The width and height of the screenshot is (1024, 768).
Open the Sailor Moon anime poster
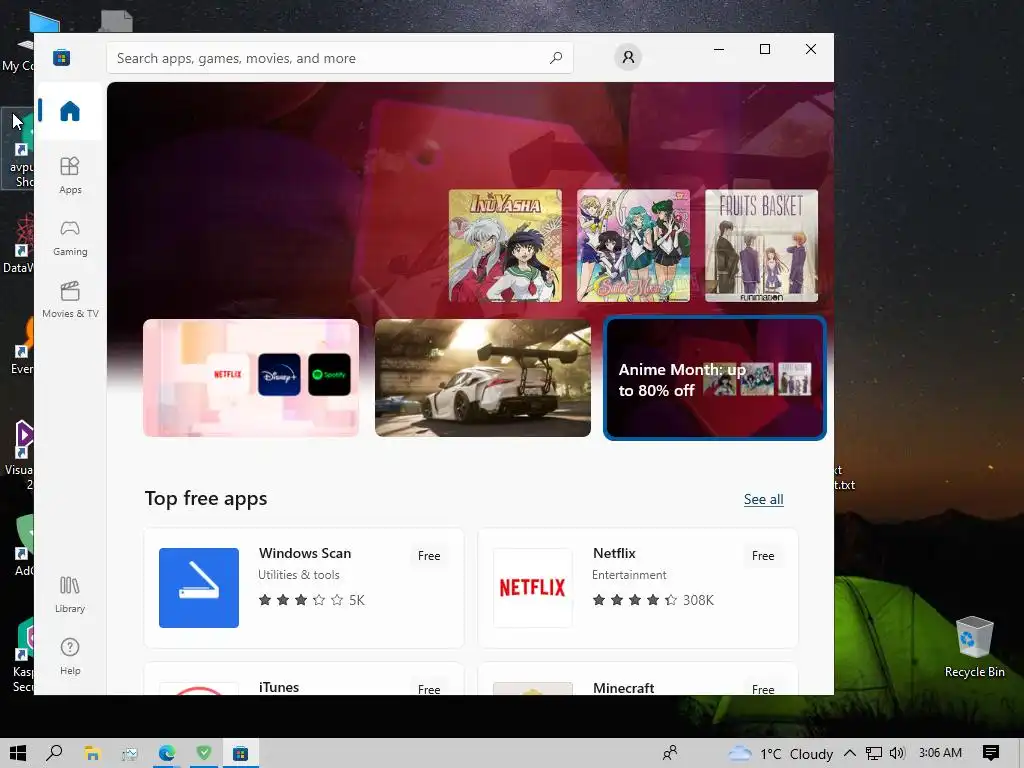click(x=633, y=246)
